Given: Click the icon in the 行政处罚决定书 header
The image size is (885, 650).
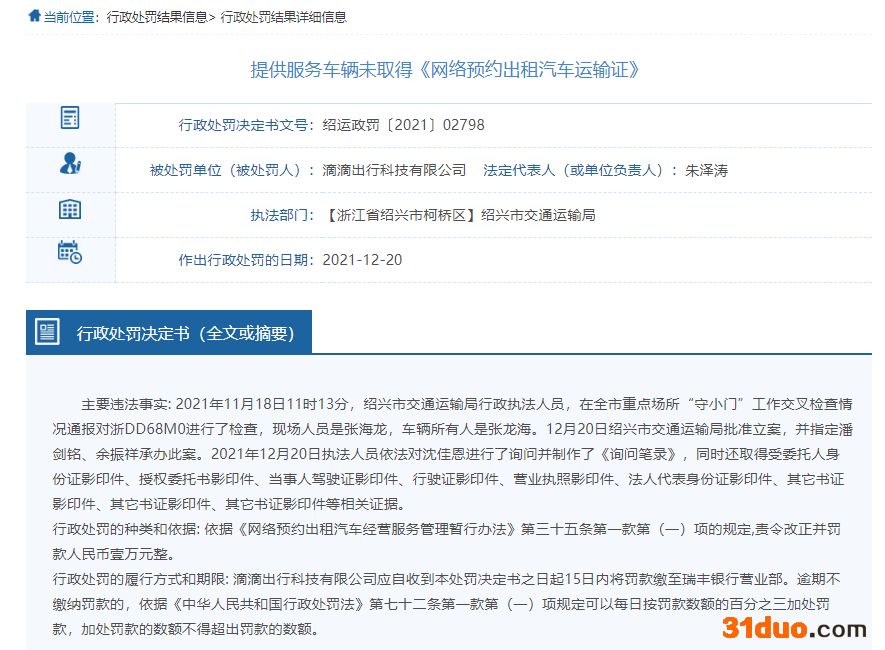Looking at the screenshot, I should [47, 332].
